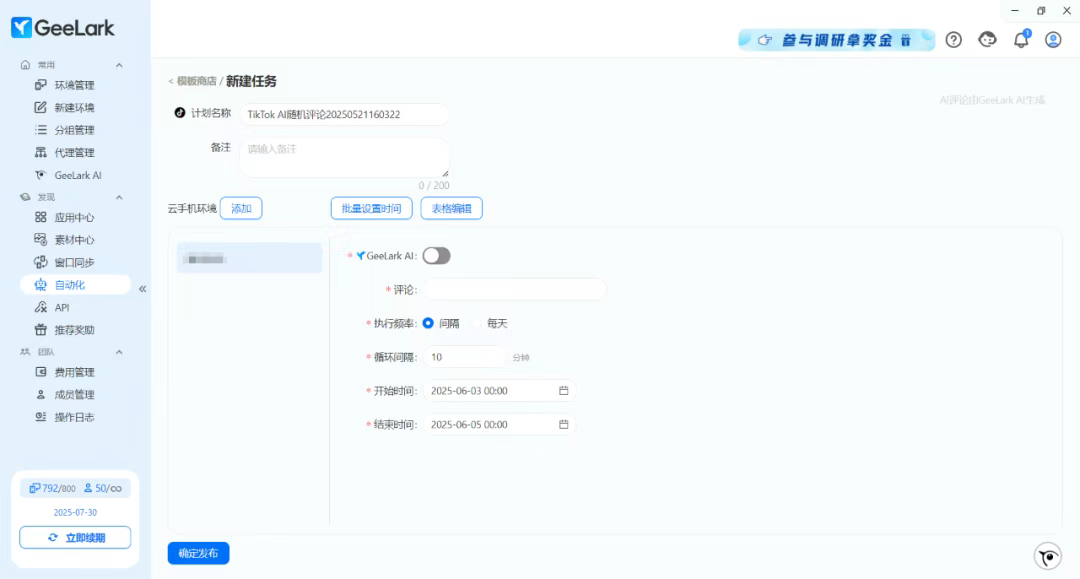
Task: Click the 评论 comment input field
Action: 516,290
